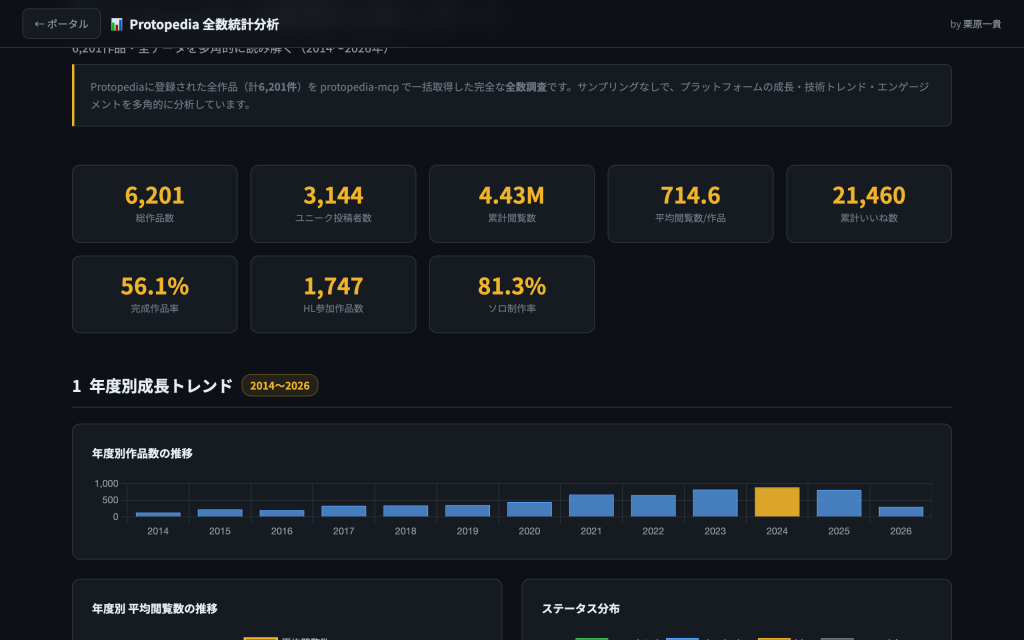Click the 714.6 平均閲覧数/作品 value
This screenshot has height=640, width=1024.
pos(690,195)
